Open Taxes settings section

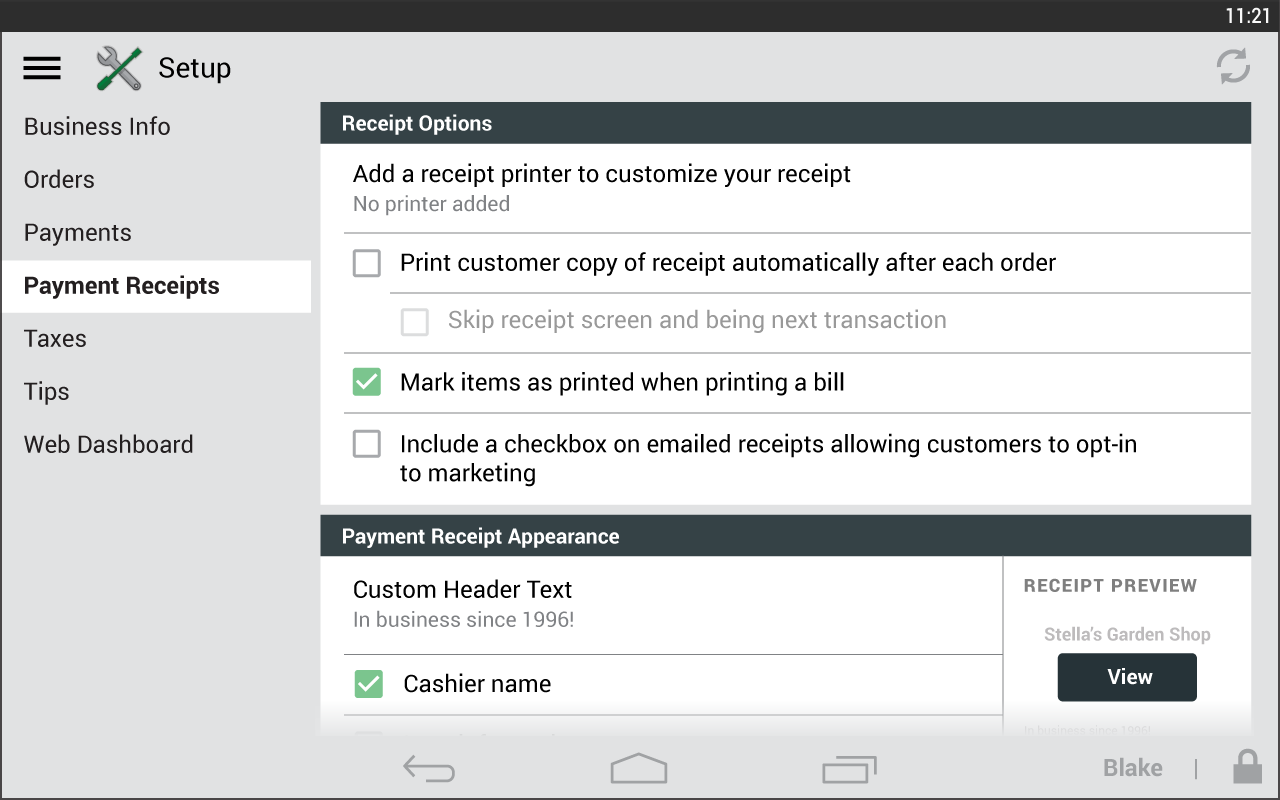pos(55,339)
